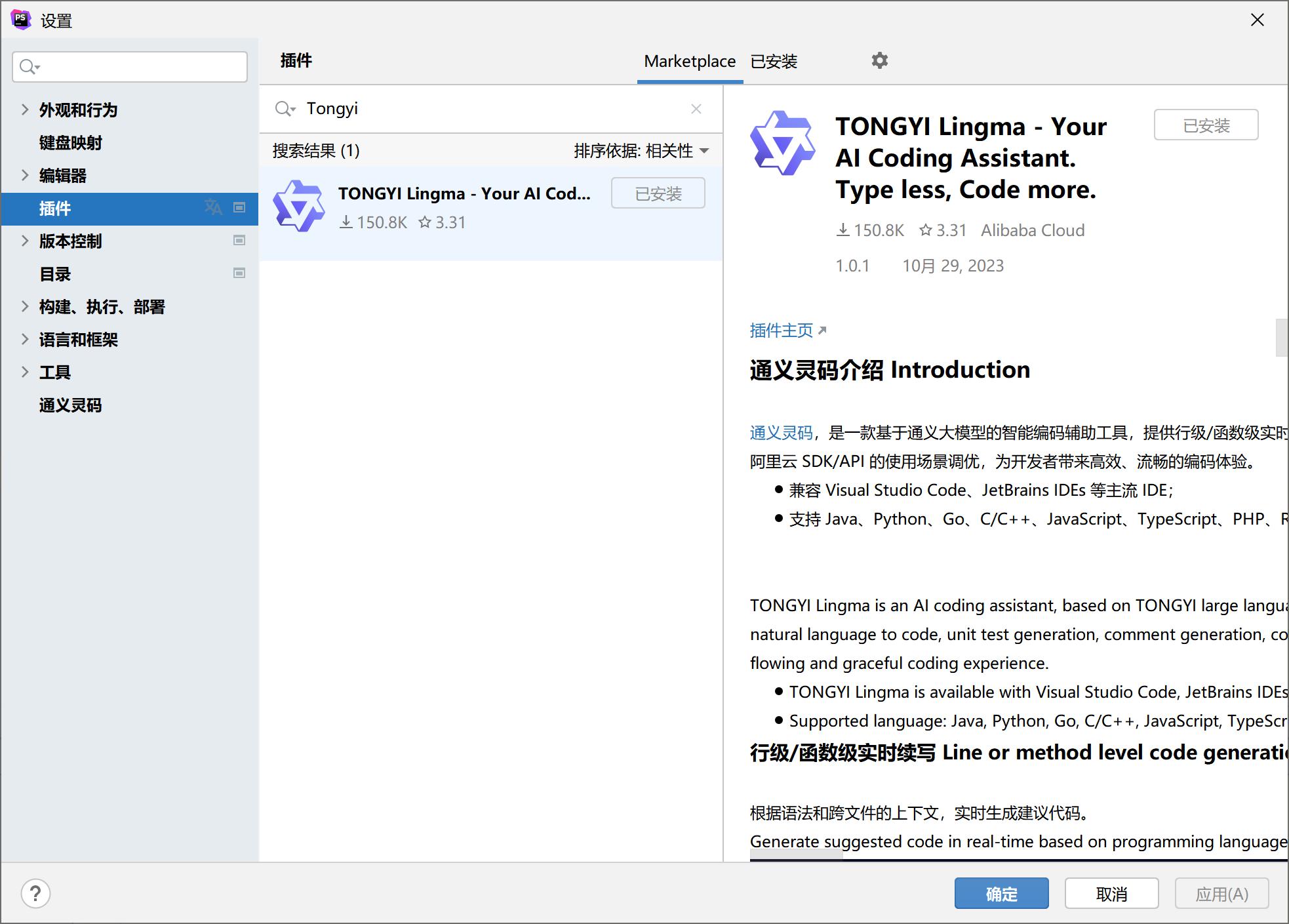Click the 确定 button
This screenshot has width=1289, height=924.
click(1001, 893)
